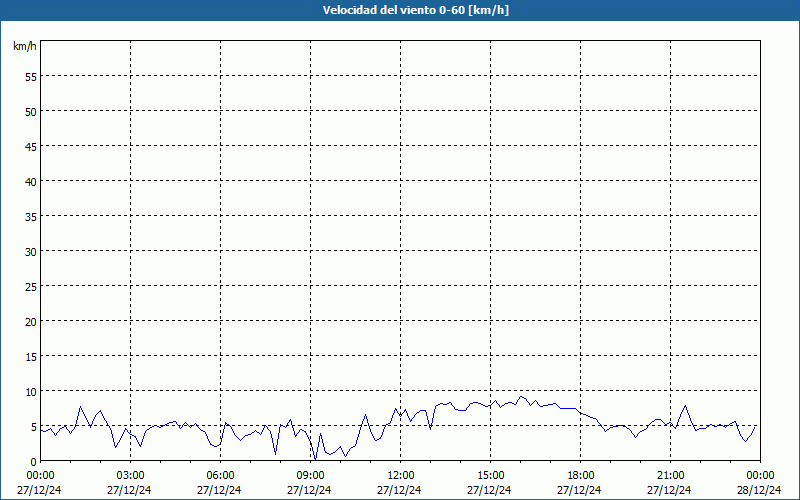This screenshot has width=800, height=500.
Task: Click the "27/12/24" date under 15:00
Action: pyautogui.click(x=489, y=490)
